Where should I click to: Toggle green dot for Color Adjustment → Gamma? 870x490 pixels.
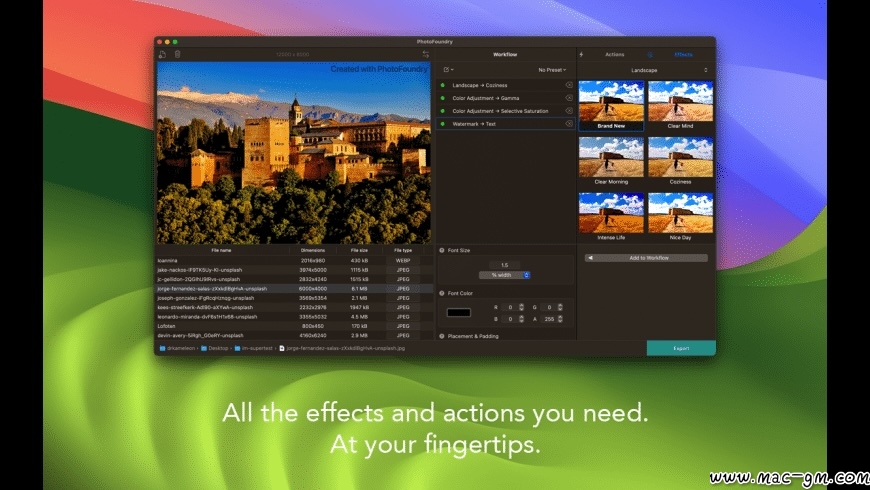(x=442, y=98)
